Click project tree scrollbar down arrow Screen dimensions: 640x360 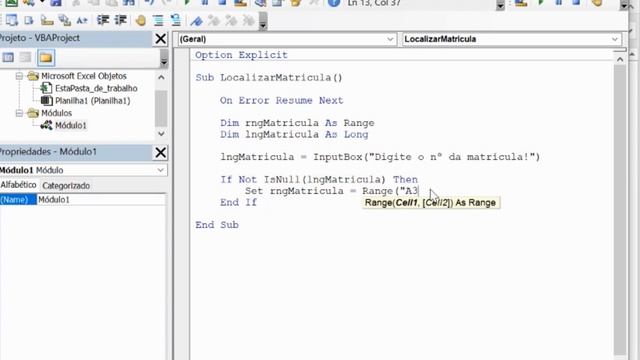click(x=161, y=133)
